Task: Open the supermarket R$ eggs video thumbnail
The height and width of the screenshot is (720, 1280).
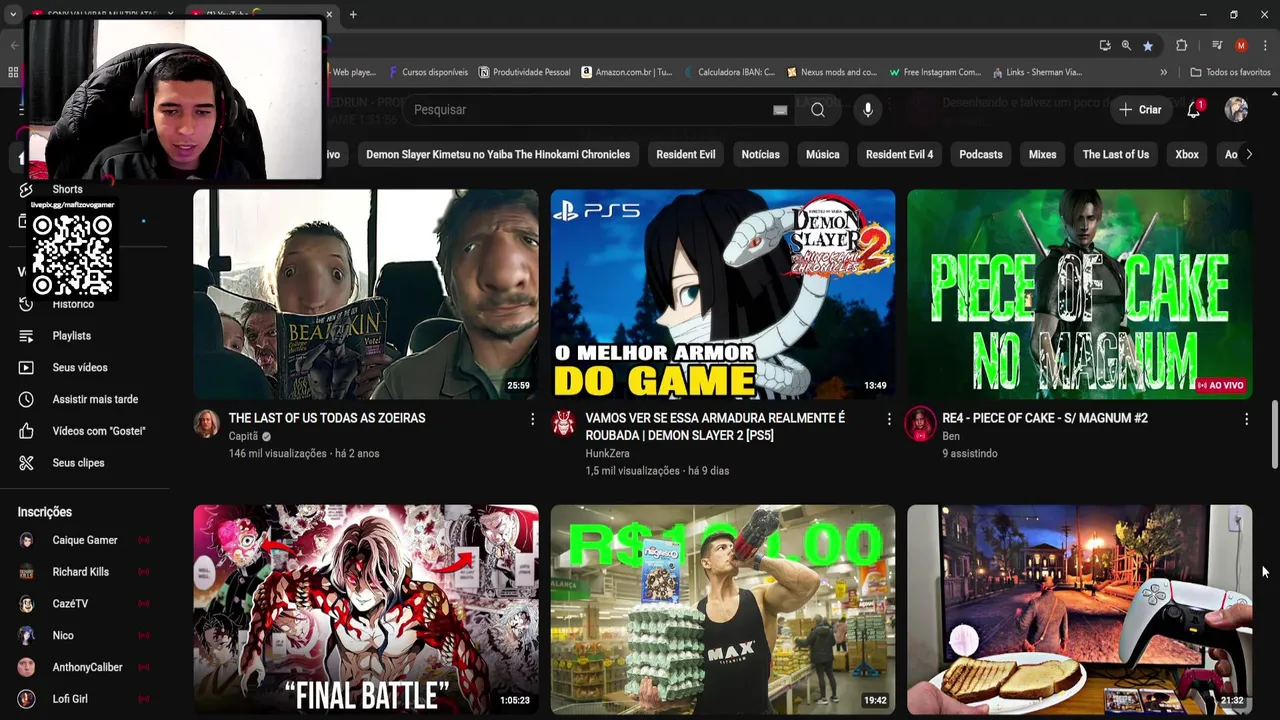Action: click(723, 609)
